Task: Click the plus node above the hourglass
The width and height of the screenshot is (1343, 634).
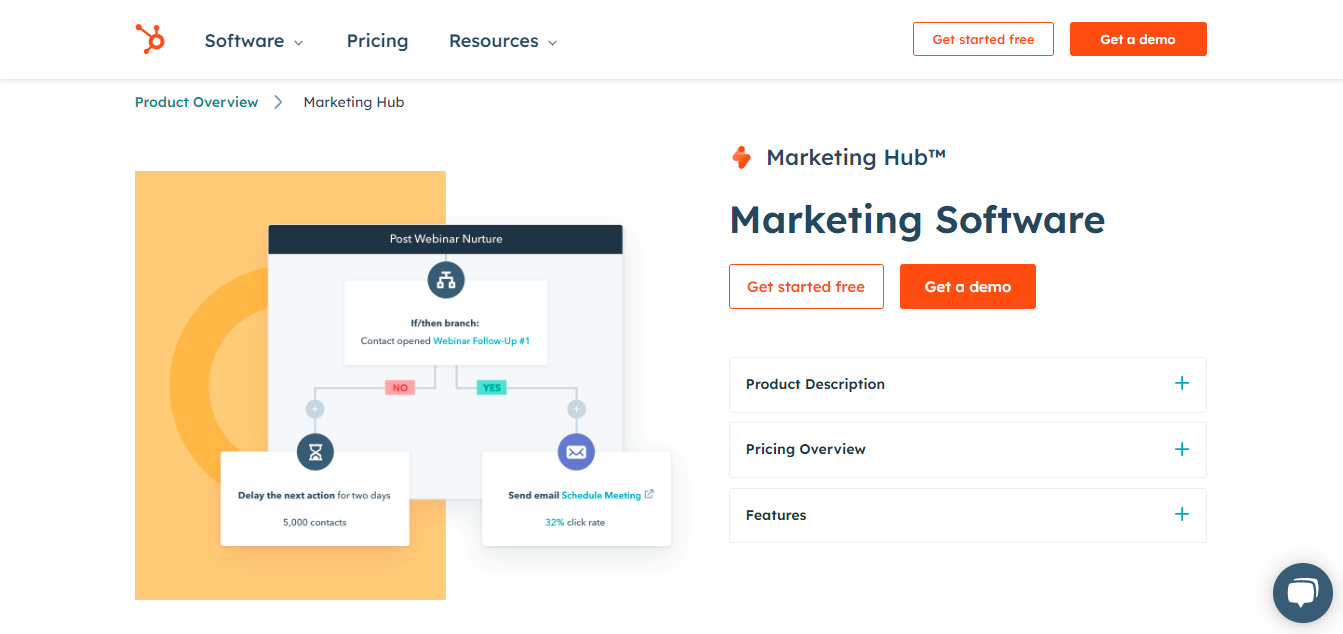Action: [315, 409]
